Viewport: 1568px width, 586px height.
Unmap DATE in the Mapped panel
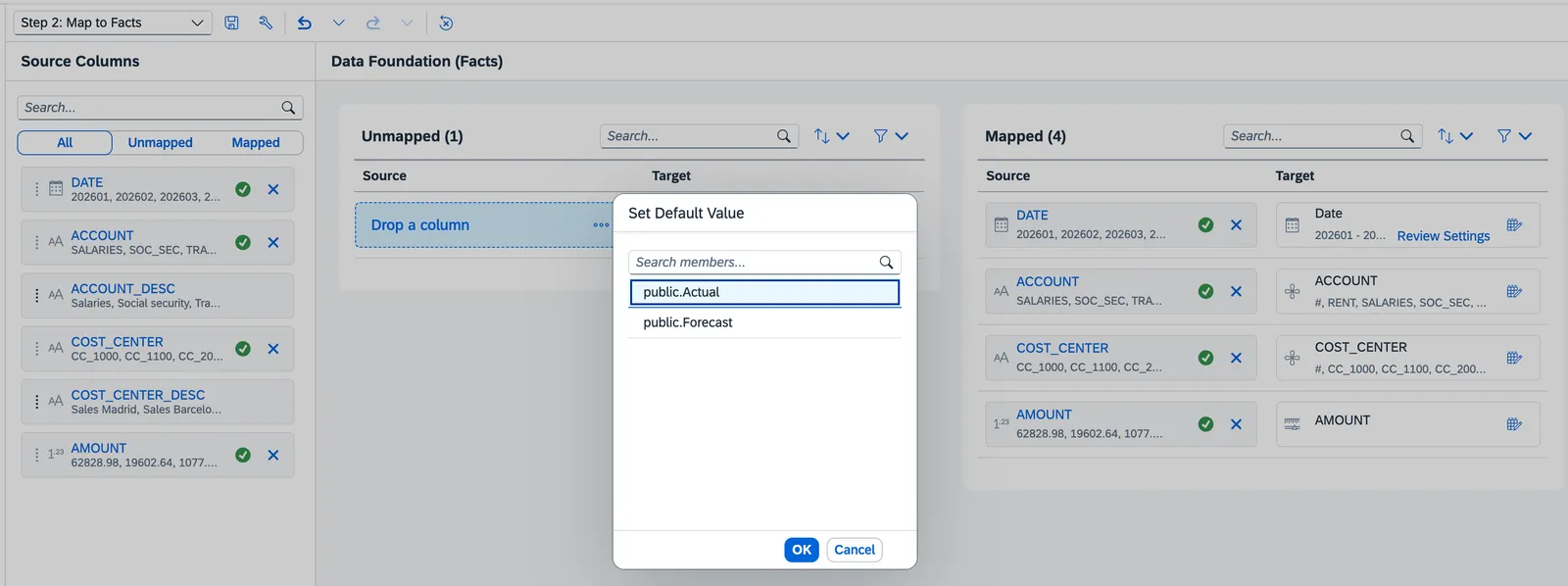(1237, 224)
